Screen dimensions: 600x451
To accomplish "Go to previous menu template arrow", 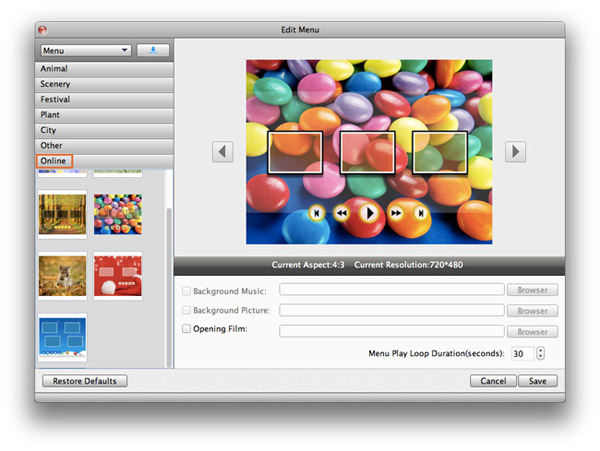I will (223, 151).
